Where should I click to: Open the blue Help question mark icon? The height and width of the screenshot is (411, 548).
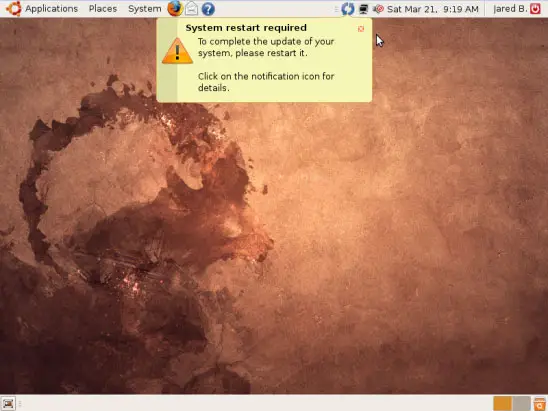click(x=208, y=9)
